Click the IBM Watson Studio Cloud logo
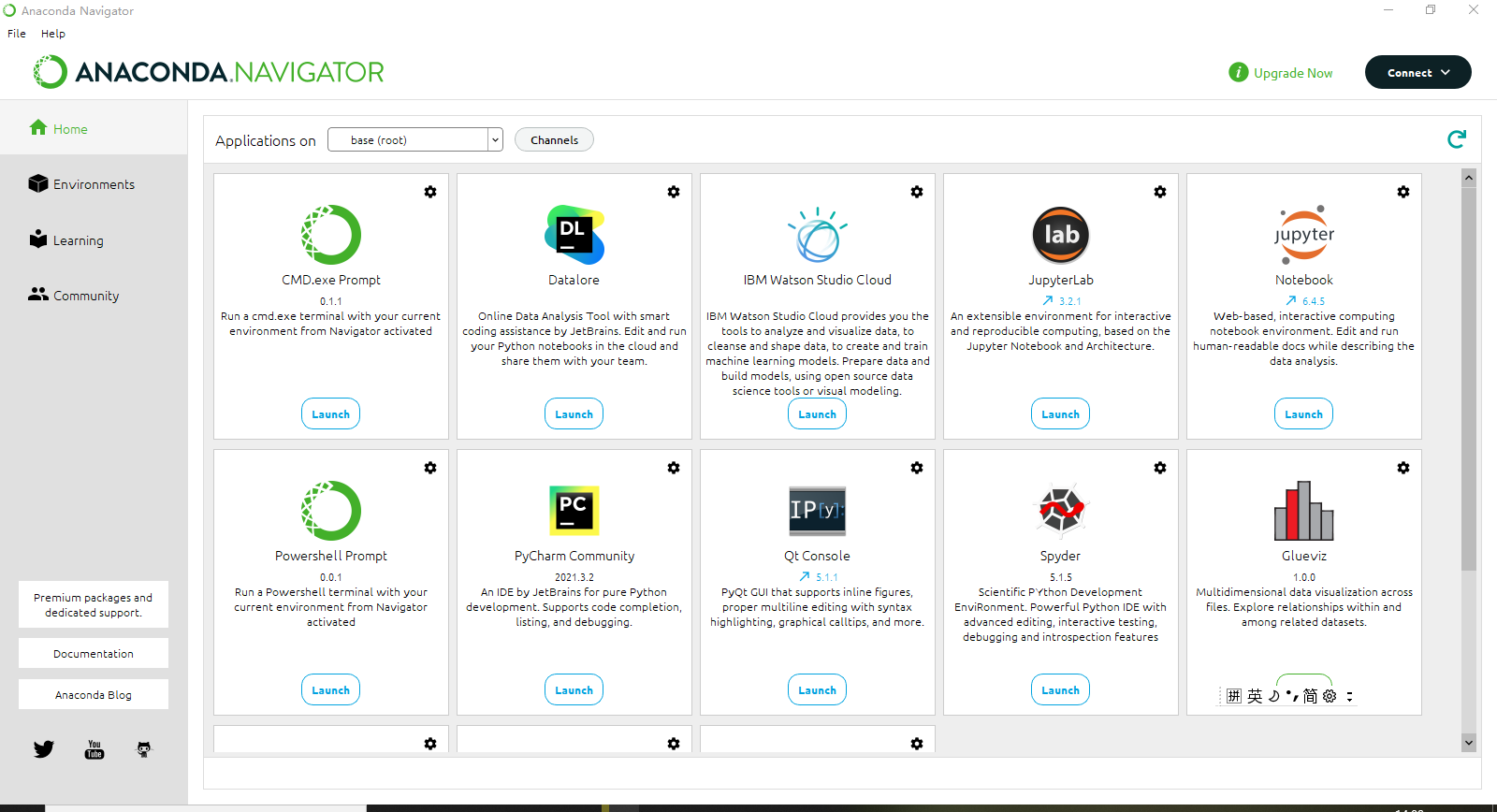Viewport: 1497px width, 812px height. (818, 235)
